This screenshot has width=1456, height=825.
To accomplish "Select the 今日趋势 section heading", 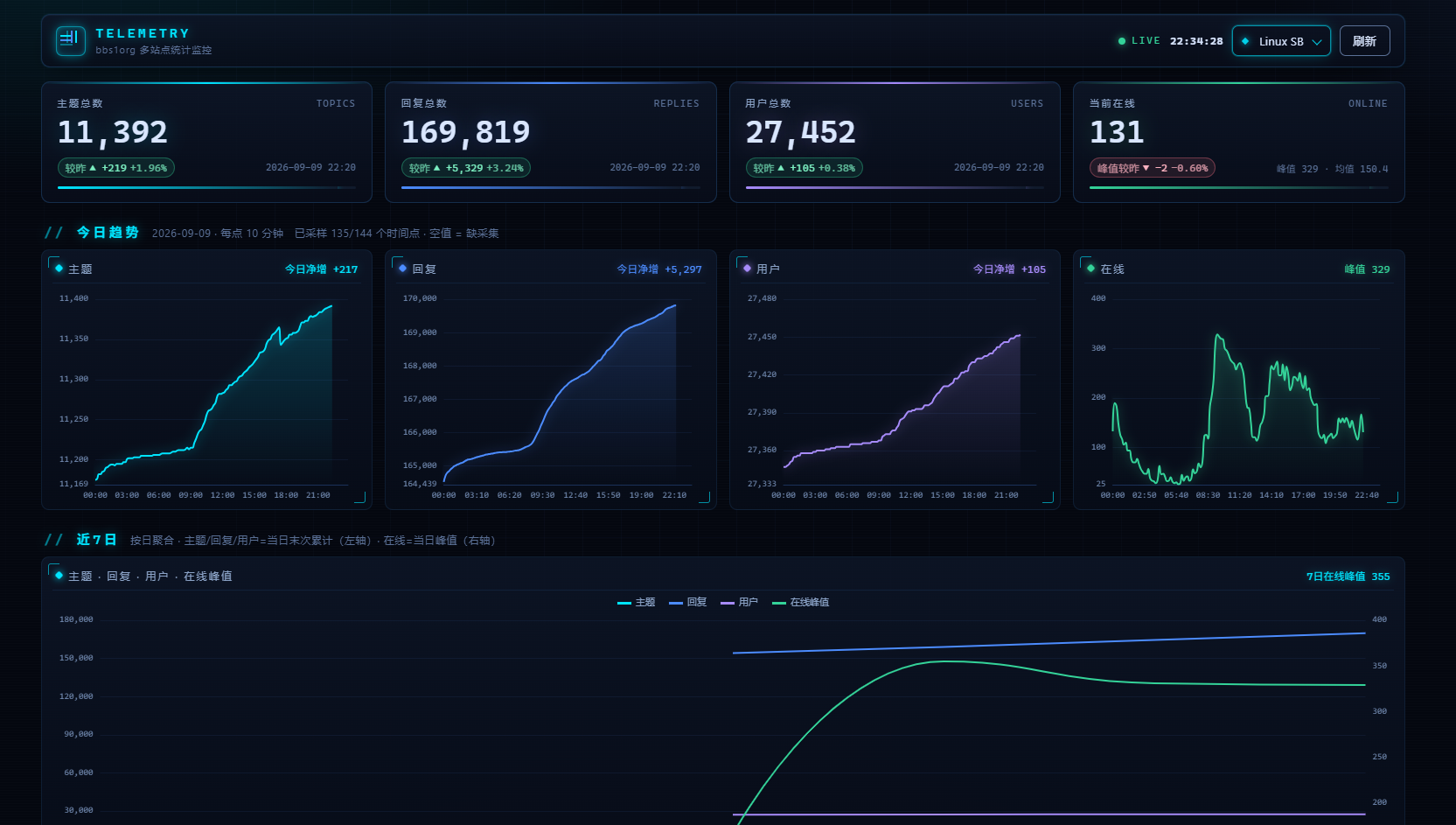I will (x=108, y=233).
